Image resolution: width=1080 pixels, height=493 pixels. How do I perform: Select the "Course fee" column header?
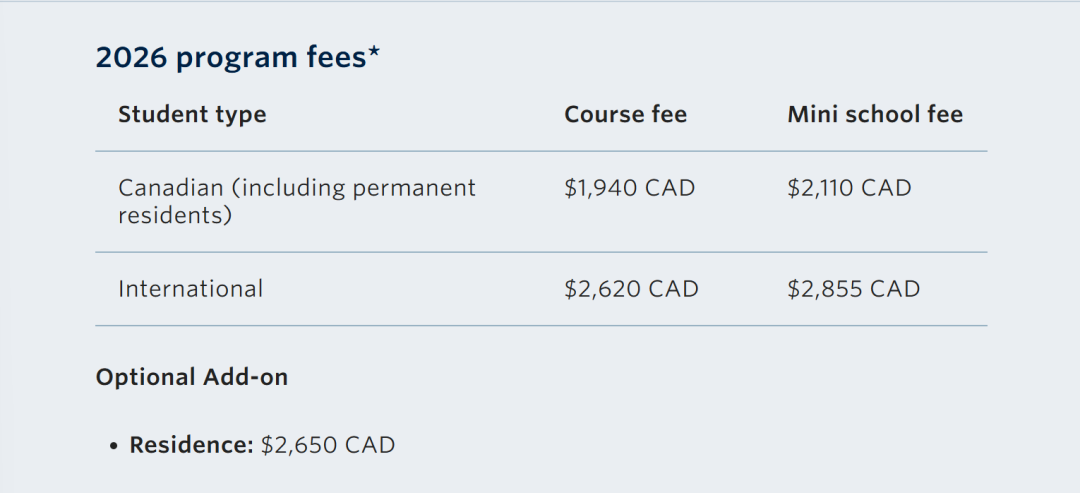pyautogui.click(x=625, y=115)
